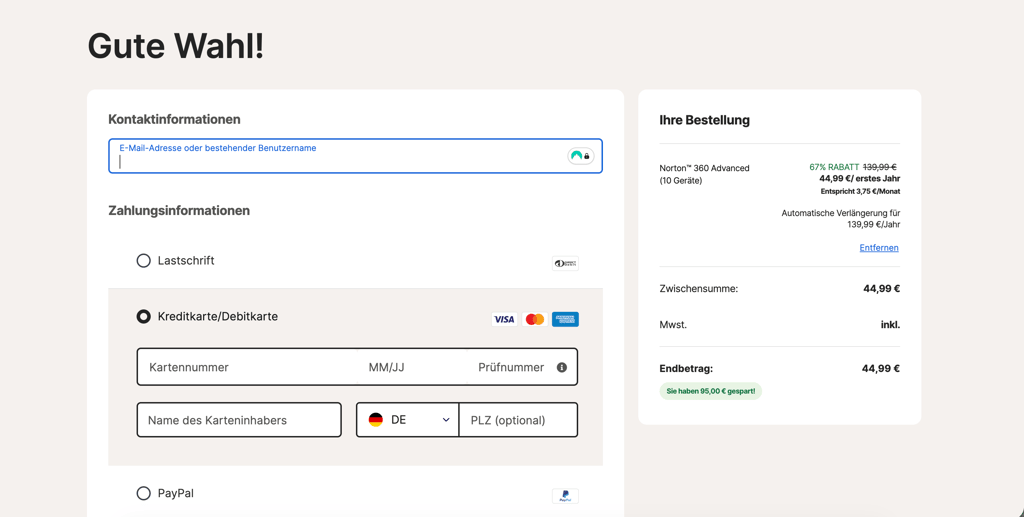Click the Entfernen link to remove item
Image resolution: width=1024 pixels, height=517 pixels.
click(x=879, y=247)
